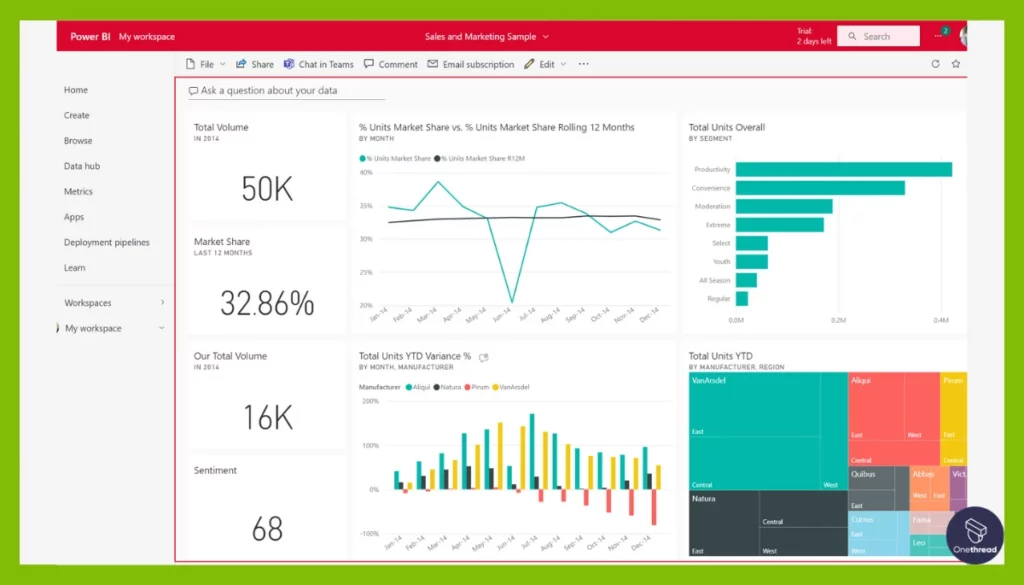Viewport: 1024px width, 585px height.
Task: Select the Moderation segment bar
Action: [784, 206]
